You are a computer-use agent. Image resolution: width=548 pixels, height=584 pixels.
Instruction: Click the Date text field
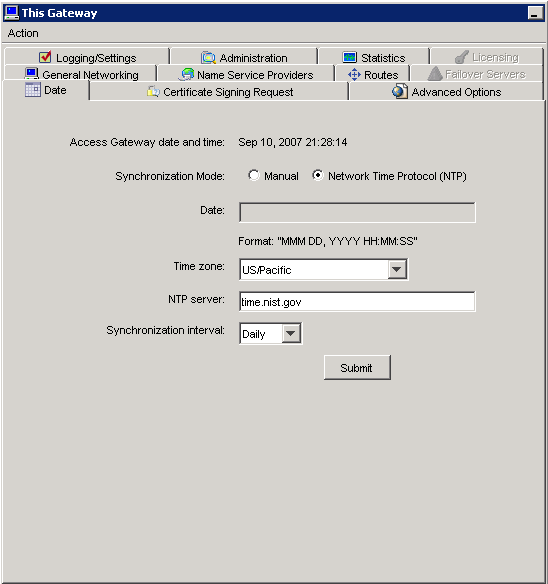pos(357,212)
